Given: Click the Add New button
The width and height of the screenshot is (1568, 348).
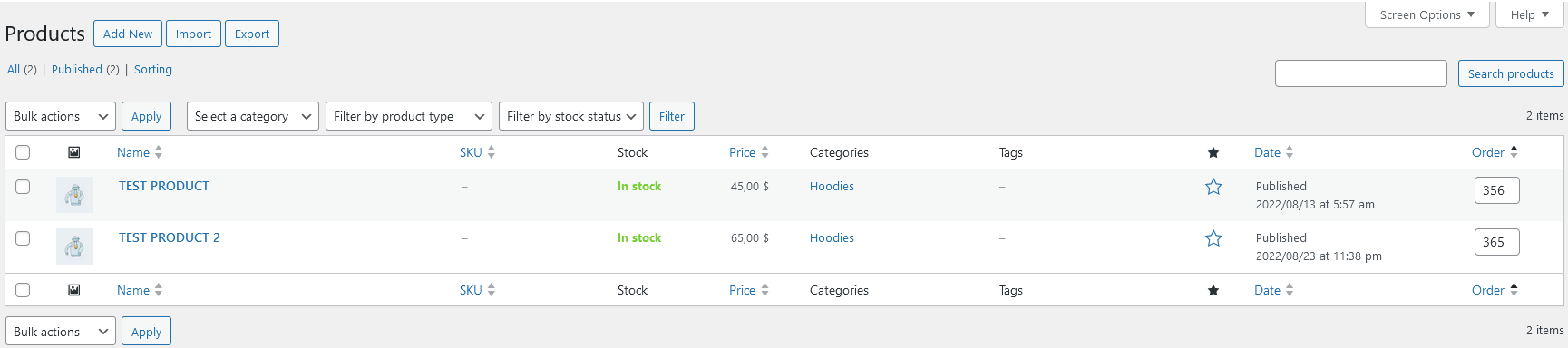Looking at the screenshot, I should pyautogui.click(x=128, y=34).
